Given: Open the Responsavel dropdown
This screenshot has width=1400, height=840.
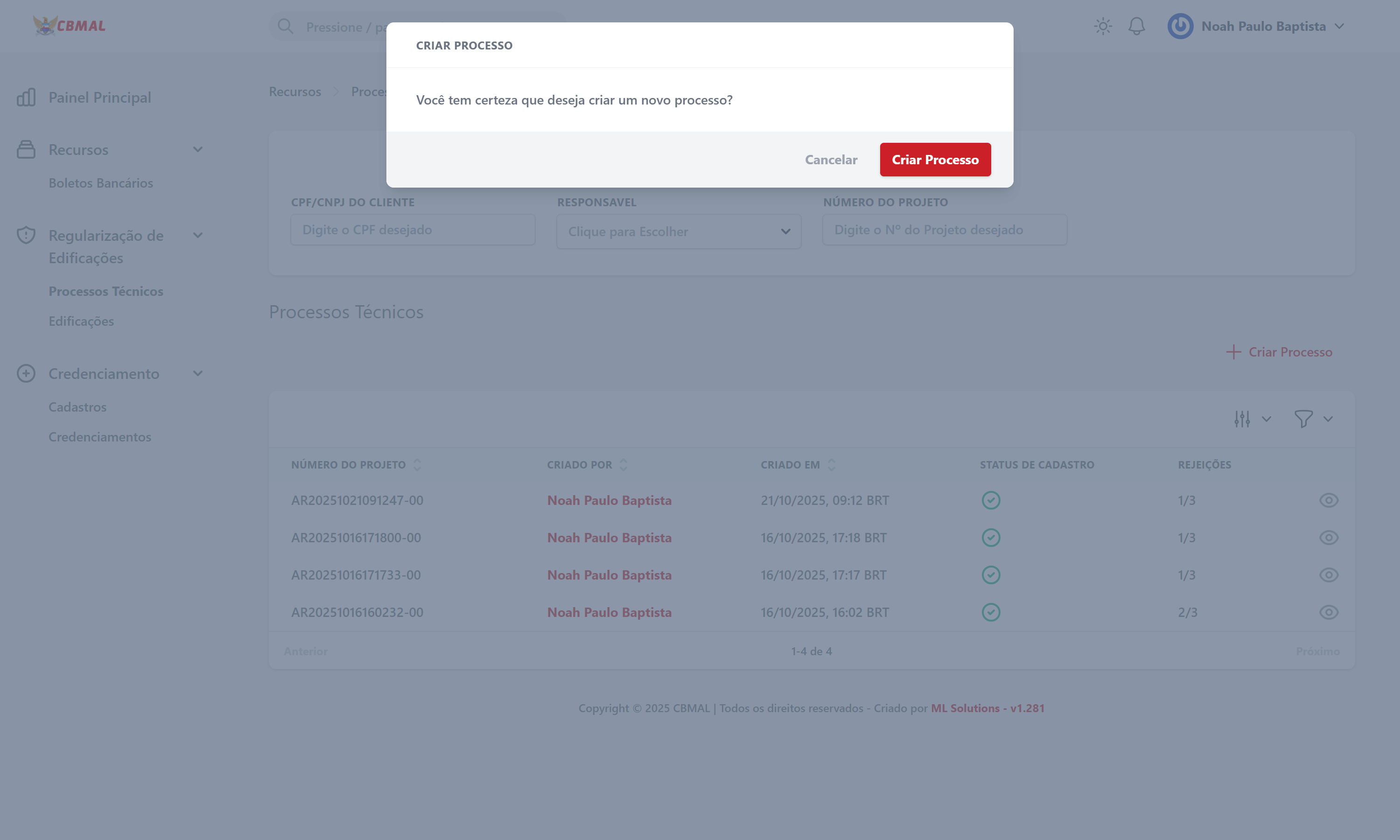Looking at the screenshot, I should click(679, 231).
